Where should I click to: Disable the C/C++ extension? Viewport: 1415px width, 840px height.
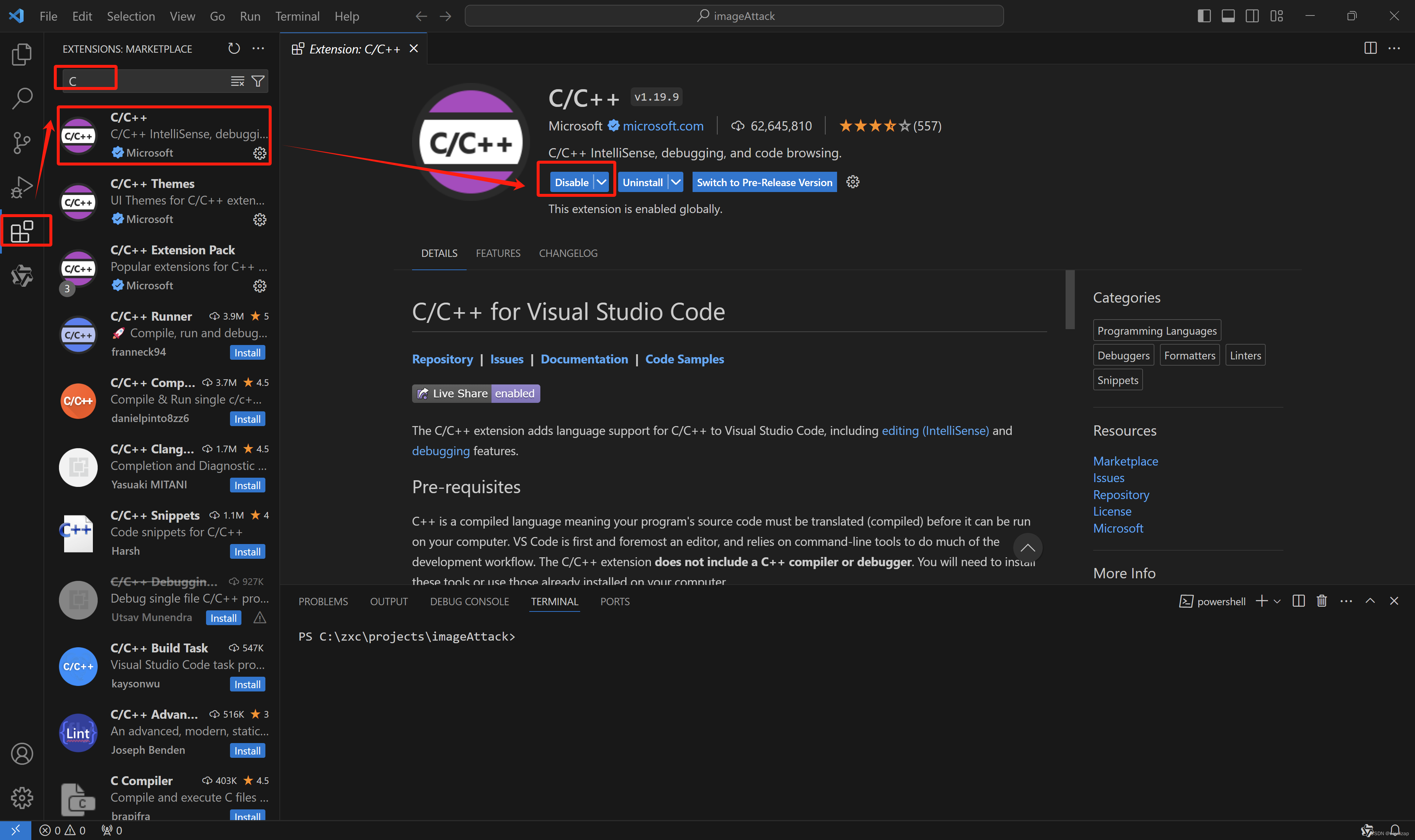571,182
